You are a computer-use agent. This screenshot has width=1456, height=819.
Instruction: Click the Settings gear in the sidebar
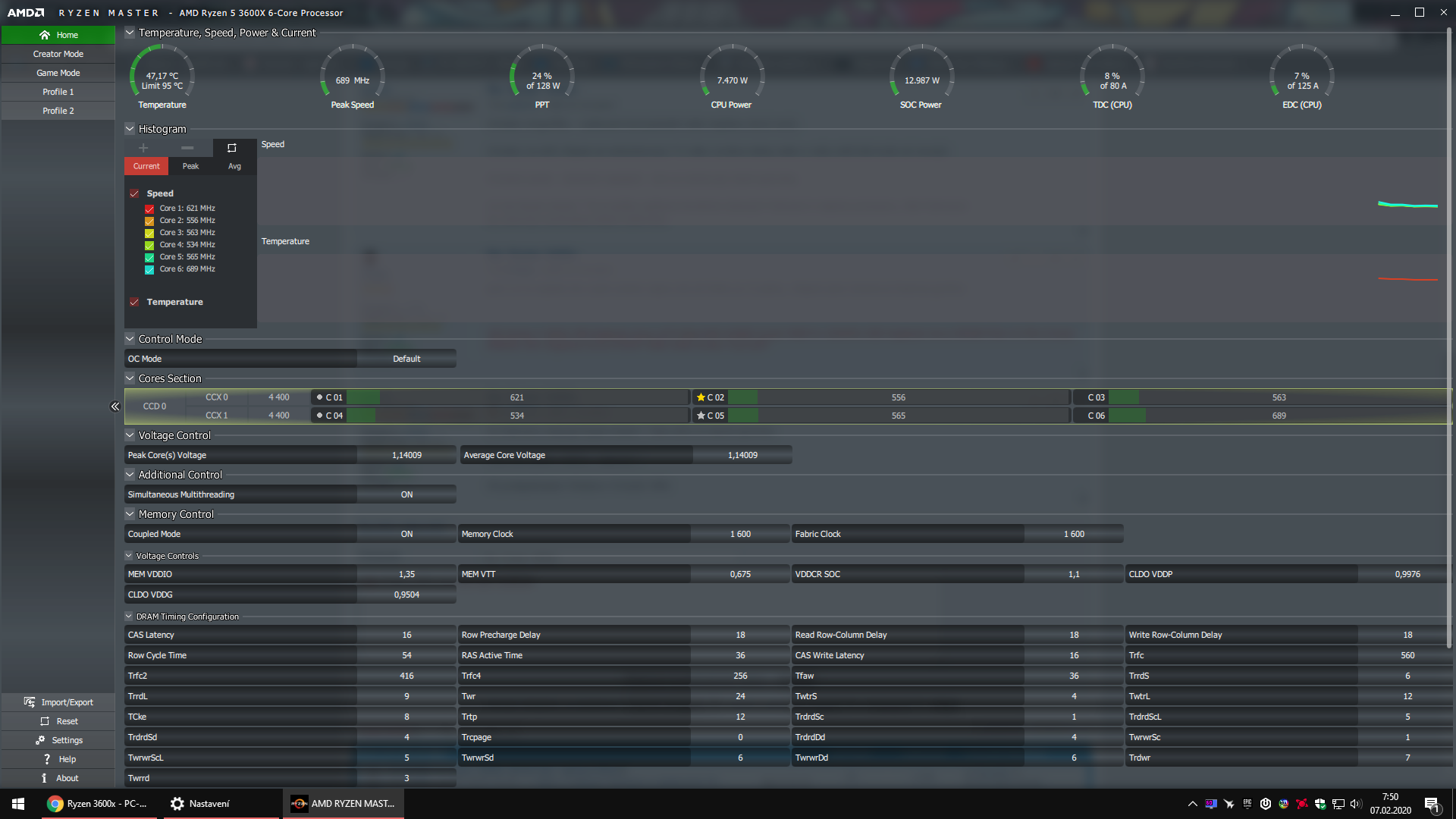pyautogui.click(x=41, y=740)
